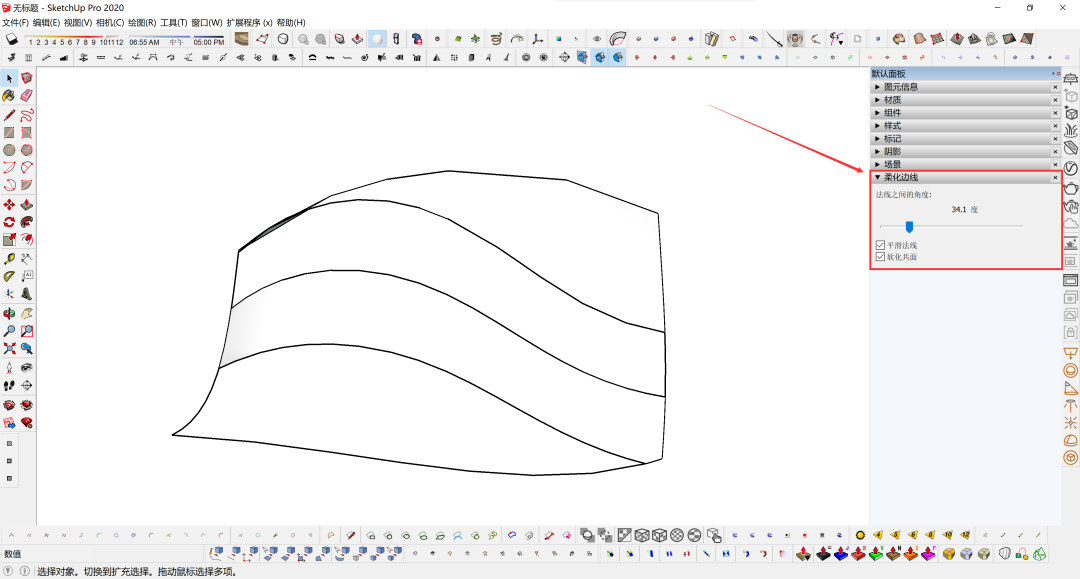The width and height of the screenshot is (1080, 579).
Task: Close the 场景 panel with its X
Action: tap(1055, 165)
